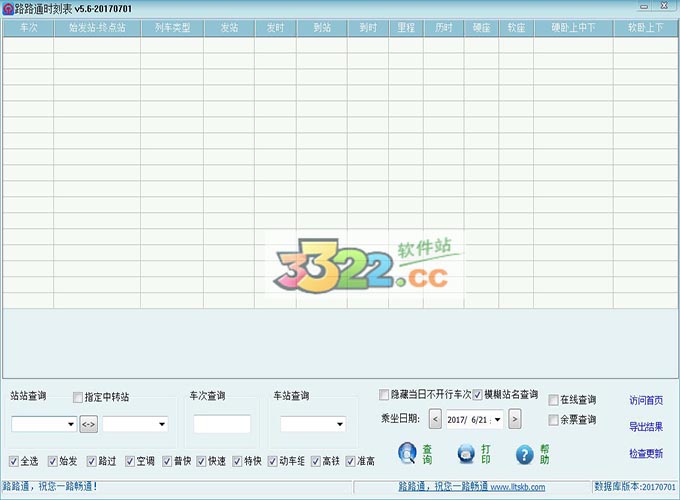Image resolution: width=680 pixels, height=500 pixels.
Task: Click 到时 column header
Action: [368, 28]
